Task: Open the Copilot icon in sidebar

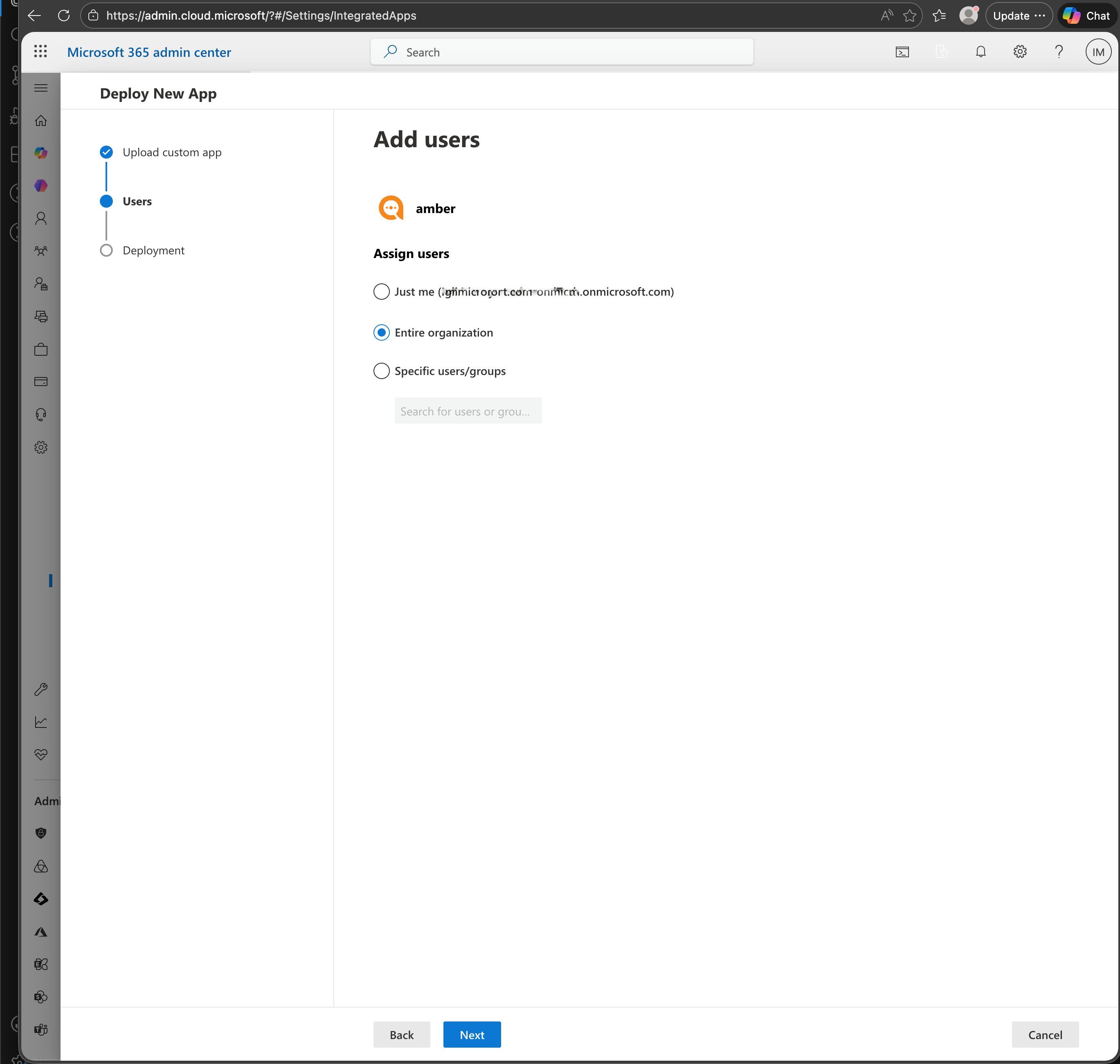Action: click(41, 153)
